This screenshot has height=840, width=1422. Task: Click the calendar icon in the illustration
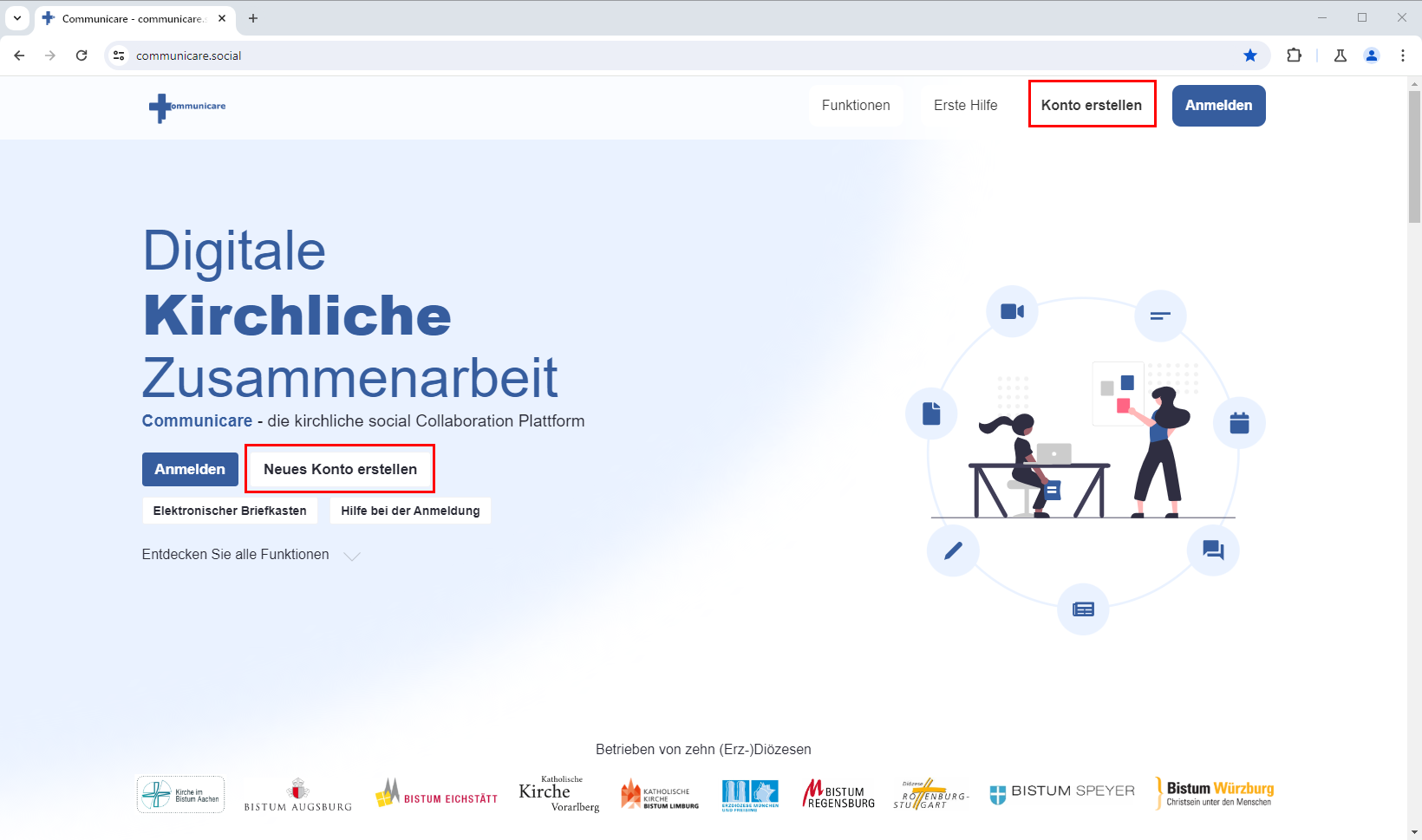[x=1239, y=422]
